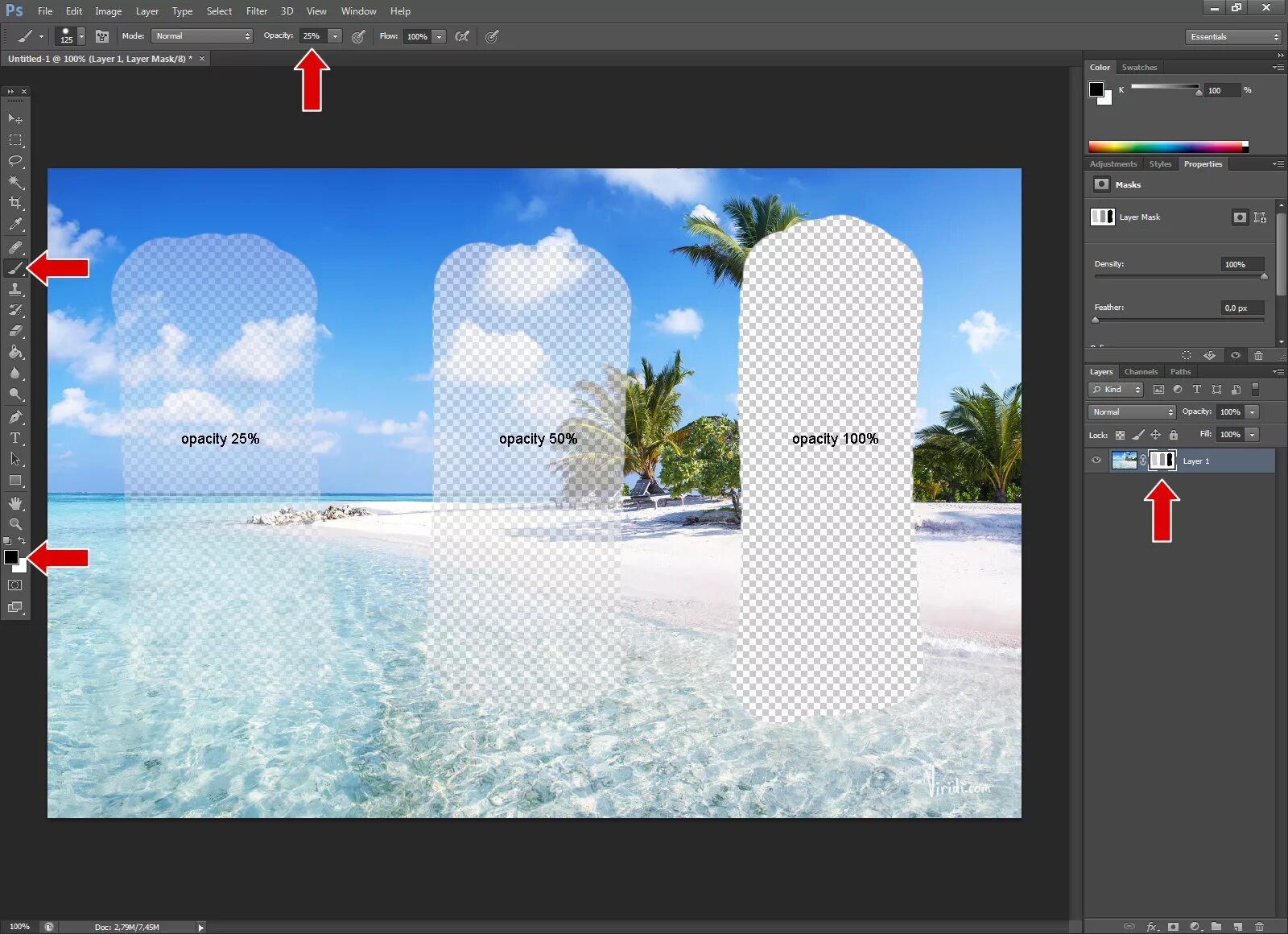
Task: Select the Zoom tool
Action: [x=15, y=524]
